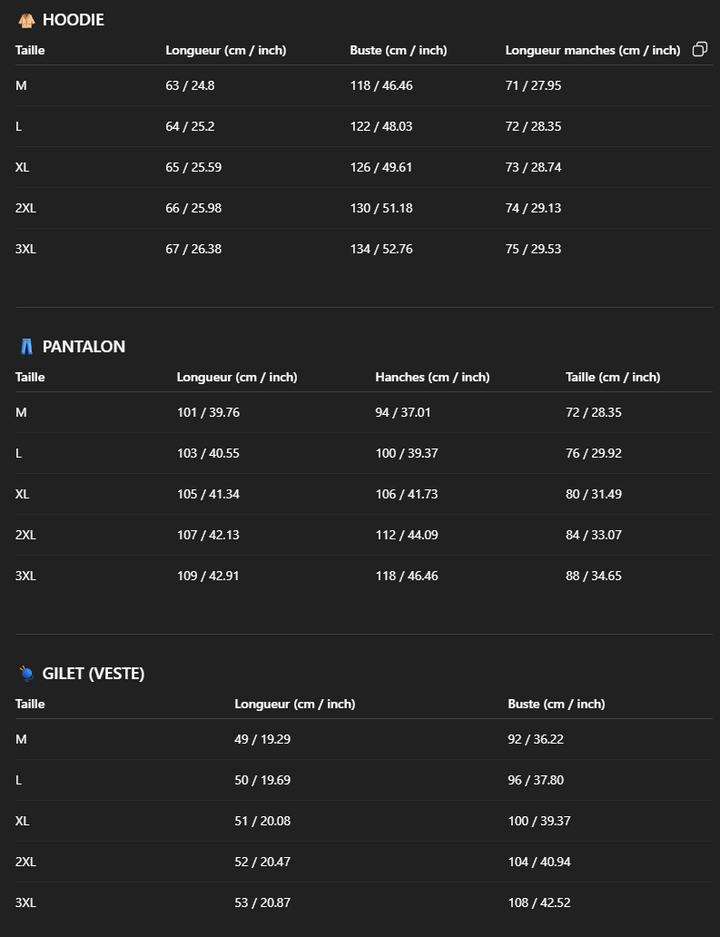Select pantalon length cell 109 / 42.91

point(208,576)
